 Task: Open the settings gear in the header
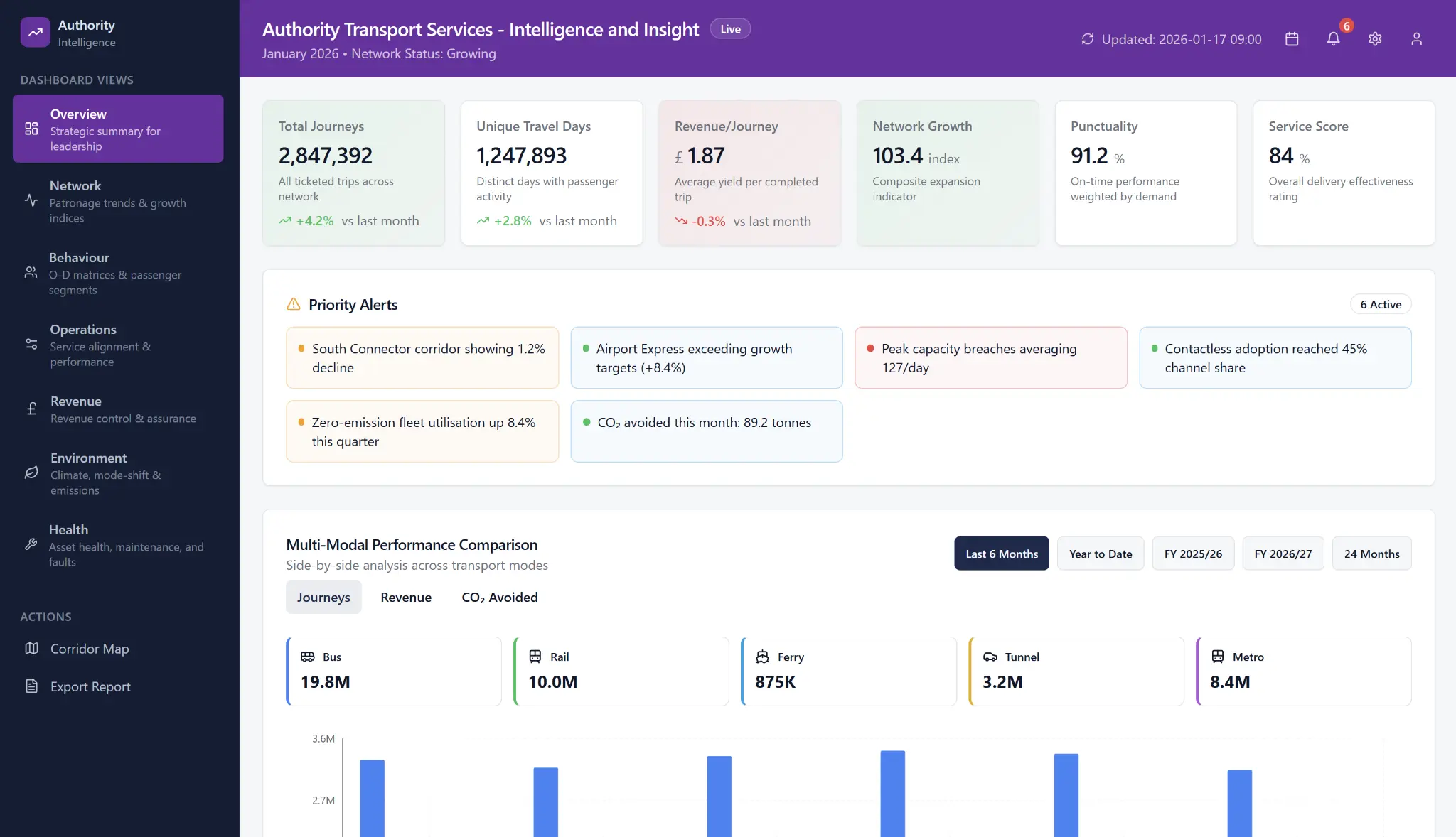coord(1375,39)
